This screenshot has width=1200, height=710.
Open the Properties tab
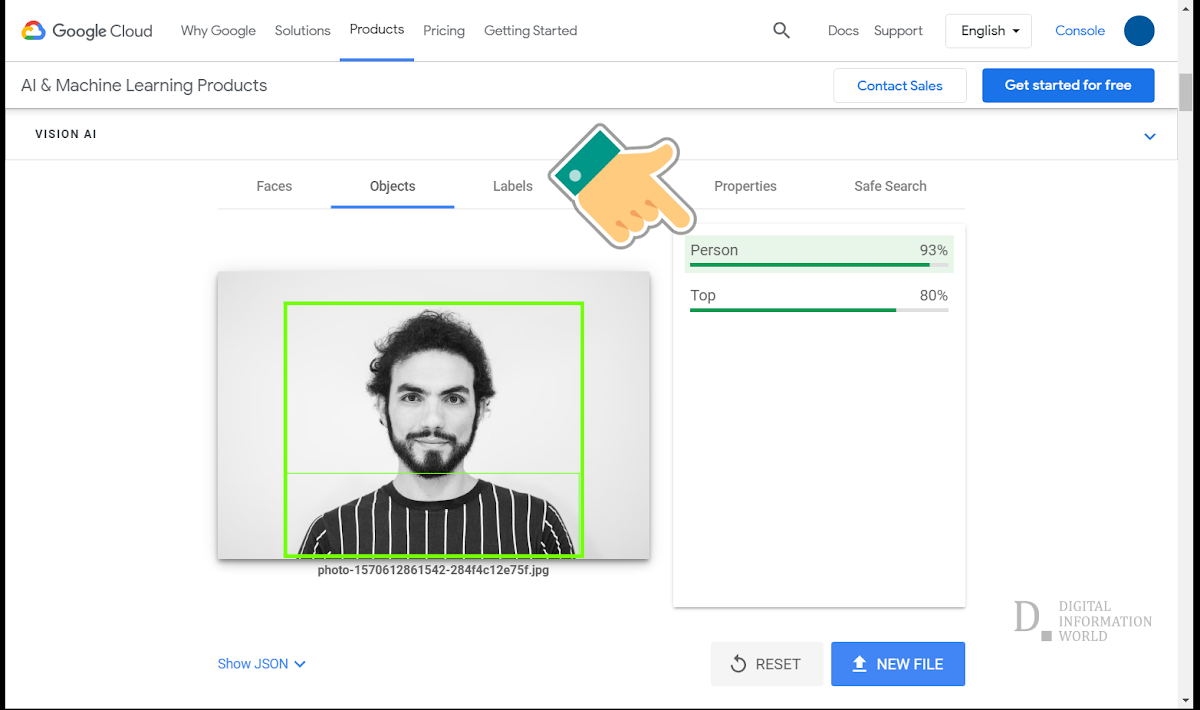pos(745,186)
